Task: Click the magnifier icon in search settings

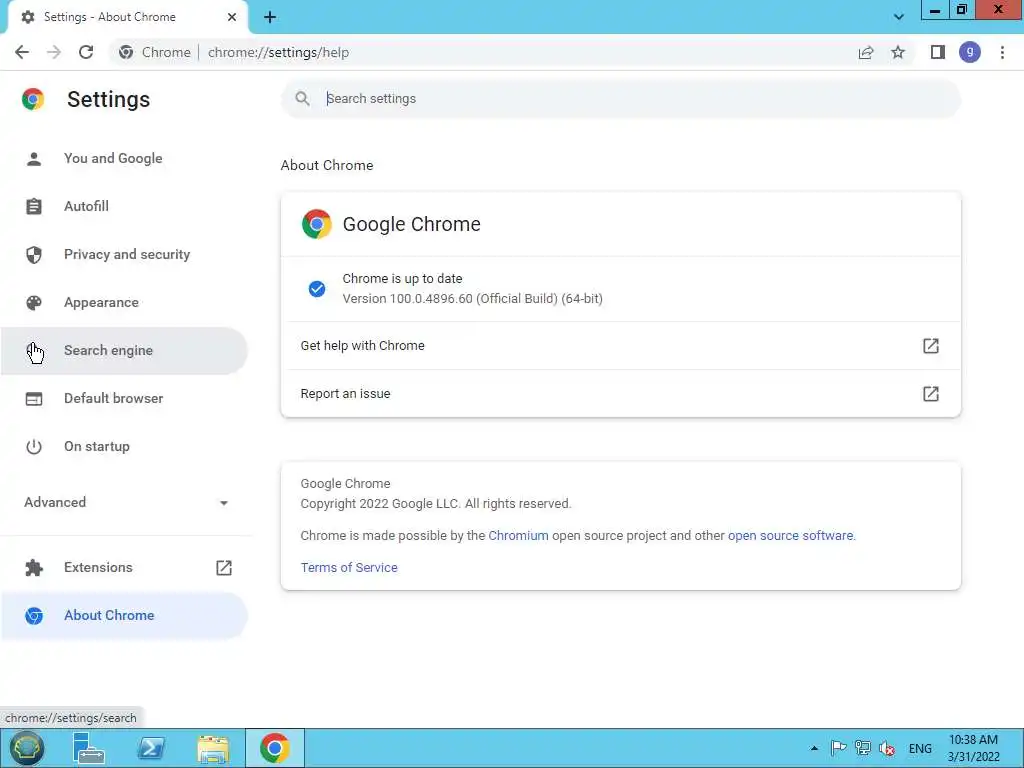Action: (x=302, y=99)
